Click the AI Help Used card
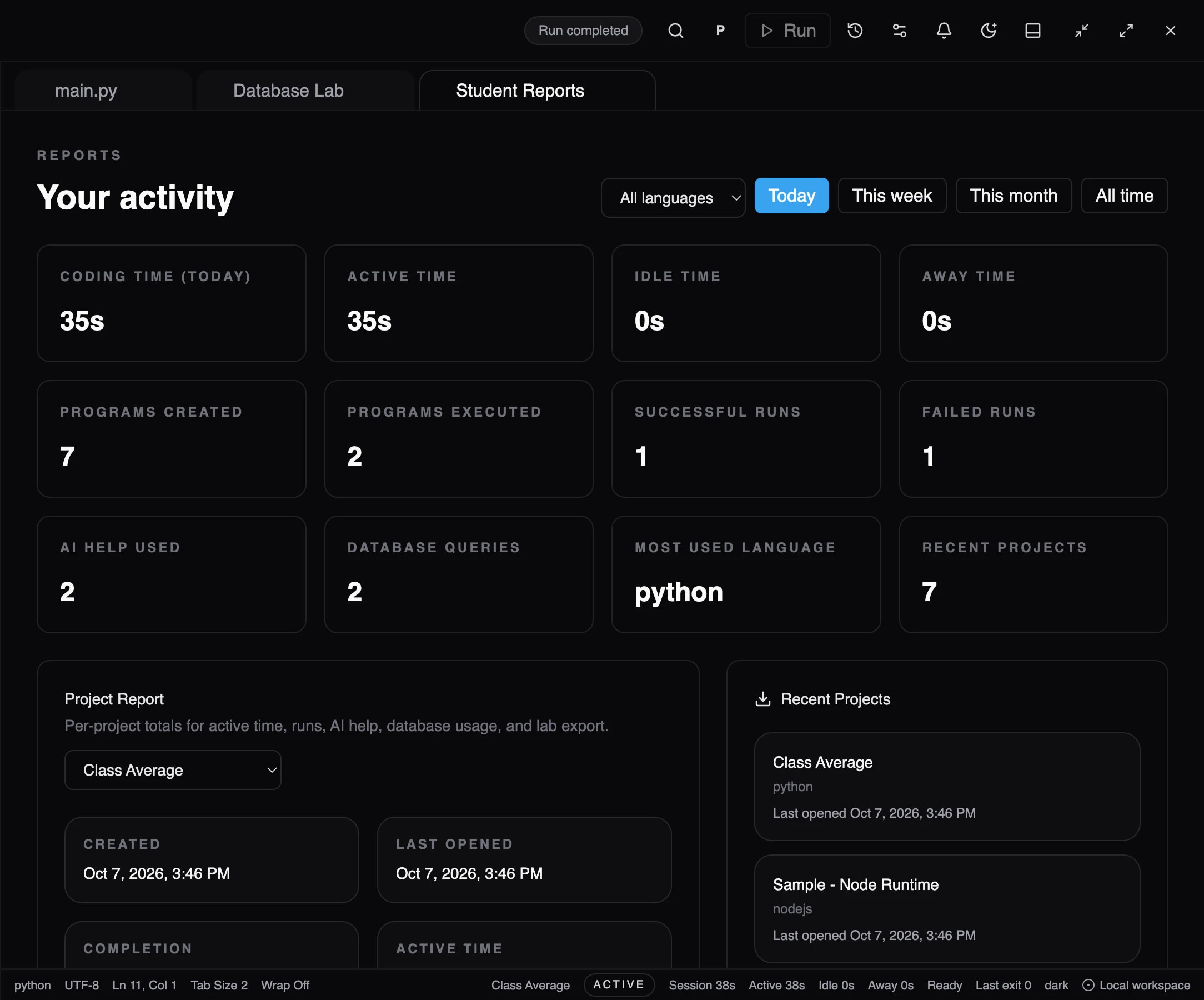 click(172, 574)
